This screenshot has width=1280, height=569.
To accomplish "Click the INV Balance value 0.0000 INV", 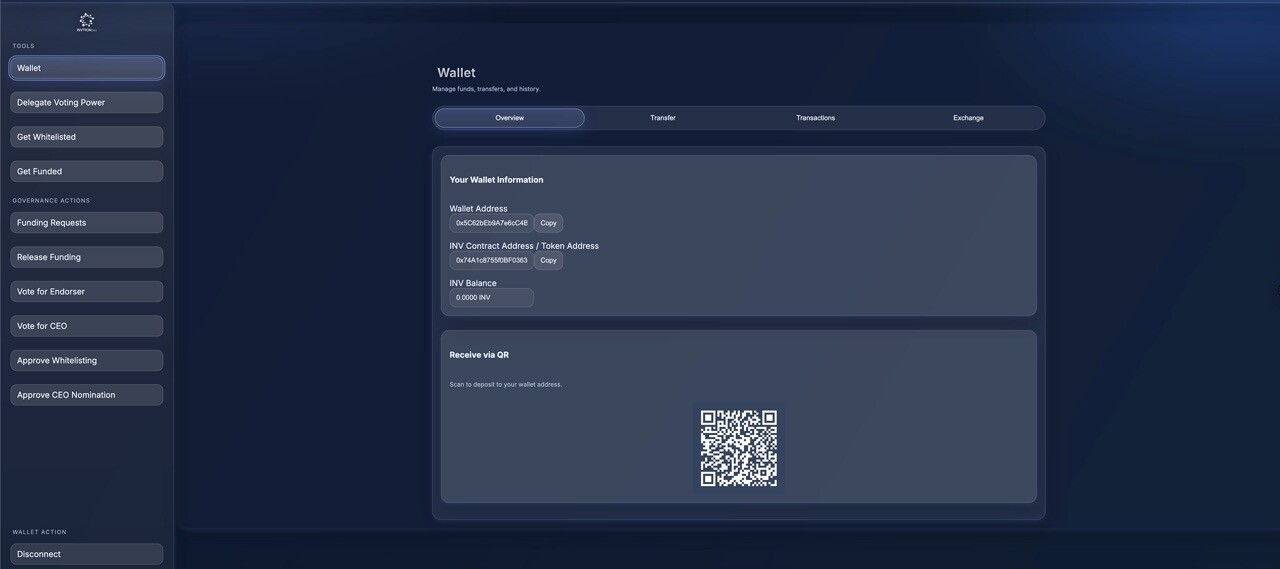I will point(491,297).
